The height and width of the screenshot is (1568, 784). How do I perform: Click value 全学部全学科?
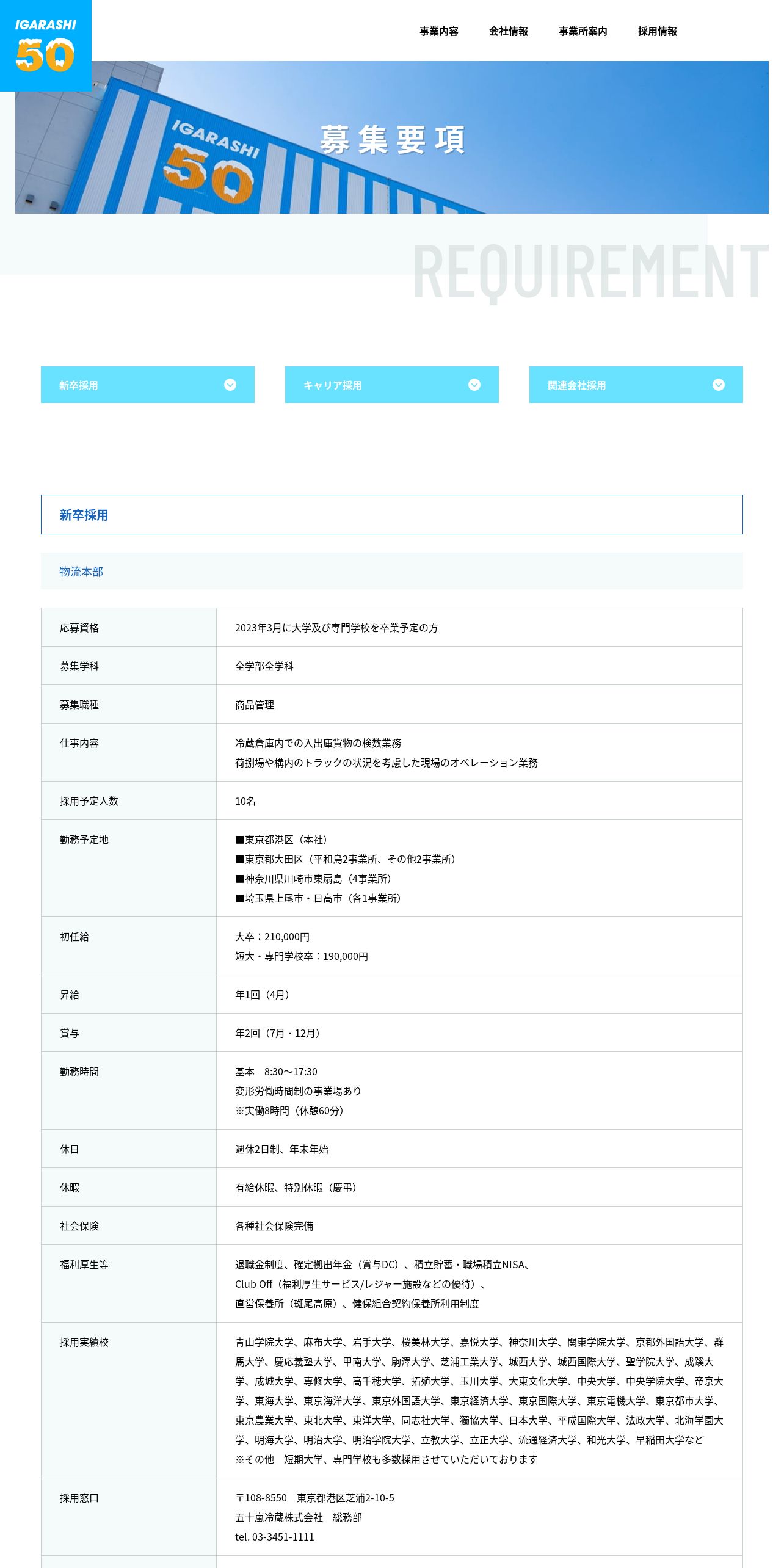264,666
